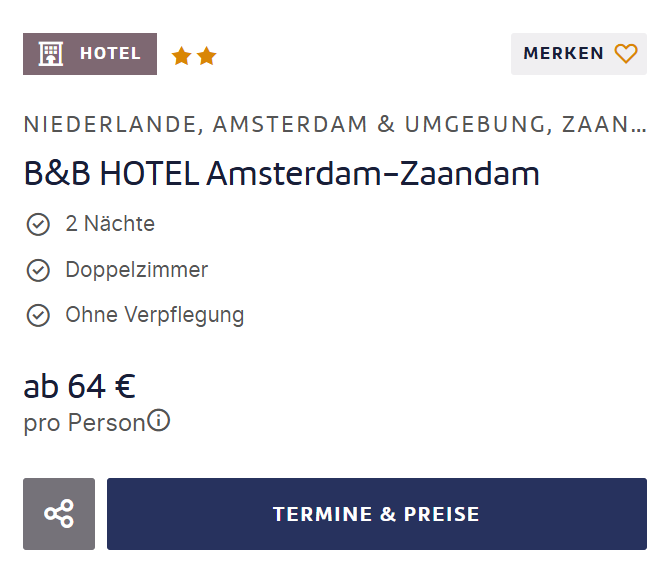Viewport: 667px width, 571px height.
Task: Click the 2 Nächte text
Action: pos(110,224)
